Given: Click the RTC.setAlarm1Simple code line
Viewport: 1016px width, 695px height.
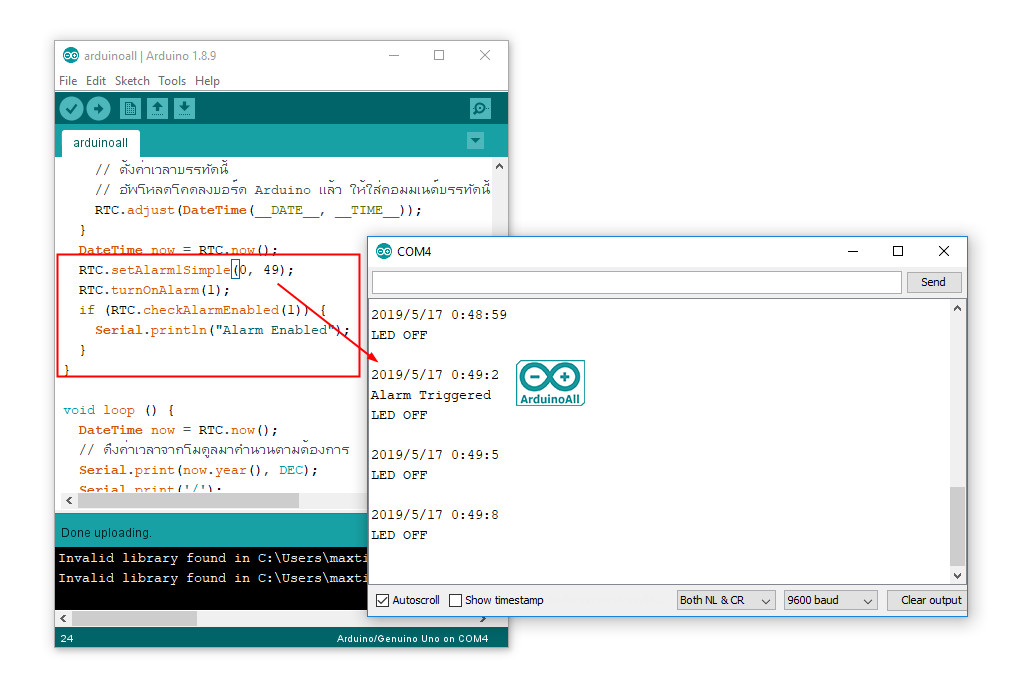Looking at the screenshot, I should tap(186, 270).
